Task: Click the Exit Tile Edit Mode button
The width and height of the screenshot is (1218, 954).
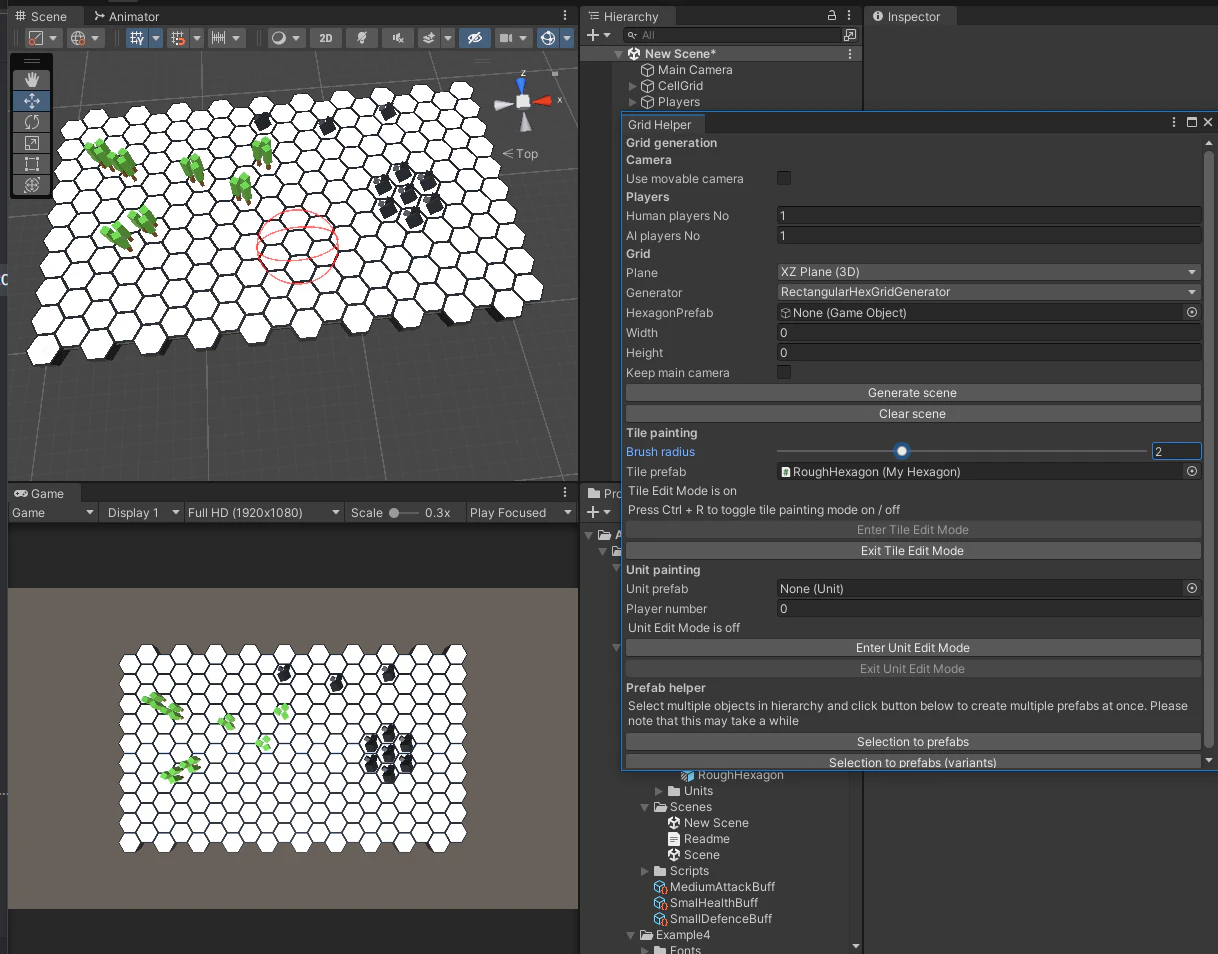Action: pyautogui.click(x=913, y=551)
